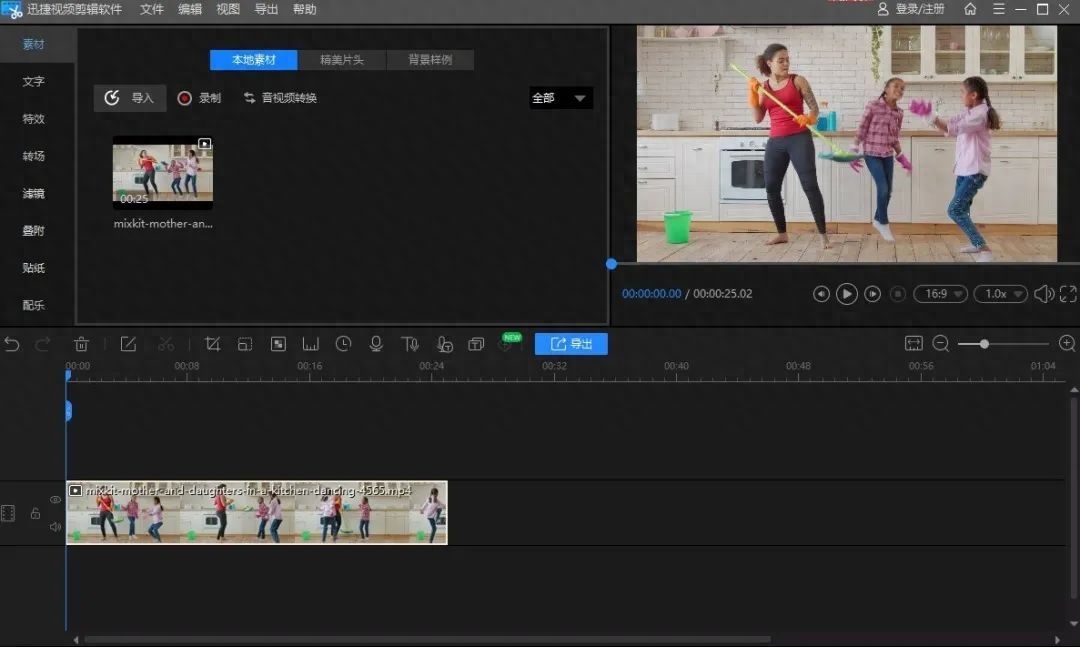Select 配乐 in the left sidebar
Viewport: 1080px width, 647px height.
34,305
